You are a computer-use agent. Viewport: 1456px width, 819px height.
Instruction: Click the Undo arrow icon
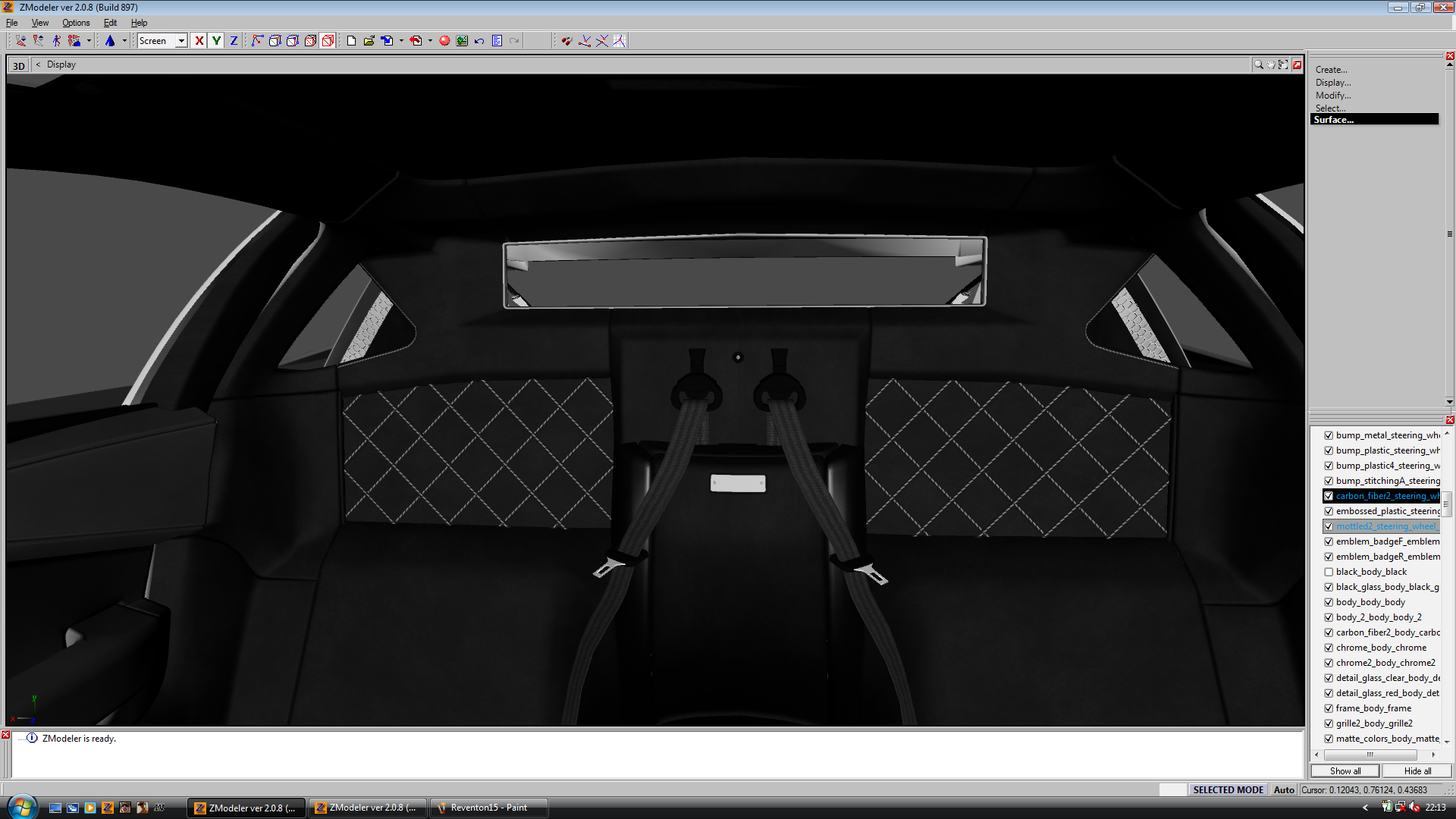[478, 40]
